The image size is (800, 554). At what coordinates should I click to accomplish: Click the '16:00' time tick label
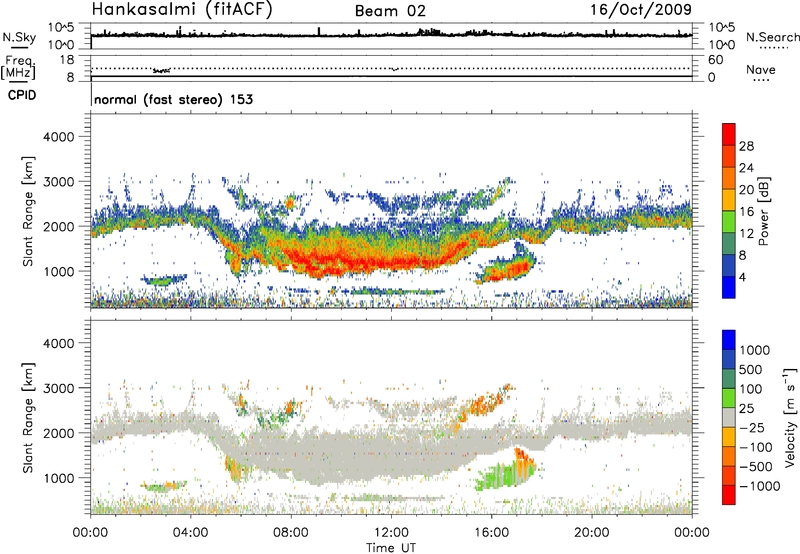pyautogui.click(x=491, y=532)
